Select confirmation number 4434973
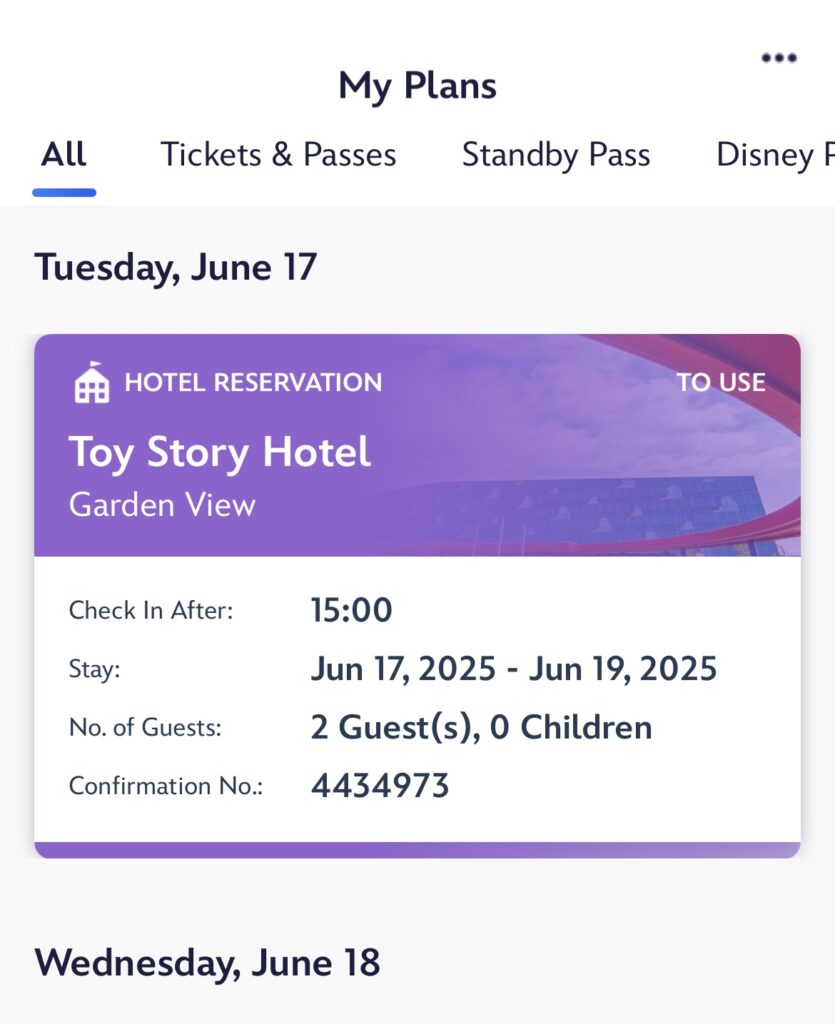835x1024 pixels. (380, 786)
